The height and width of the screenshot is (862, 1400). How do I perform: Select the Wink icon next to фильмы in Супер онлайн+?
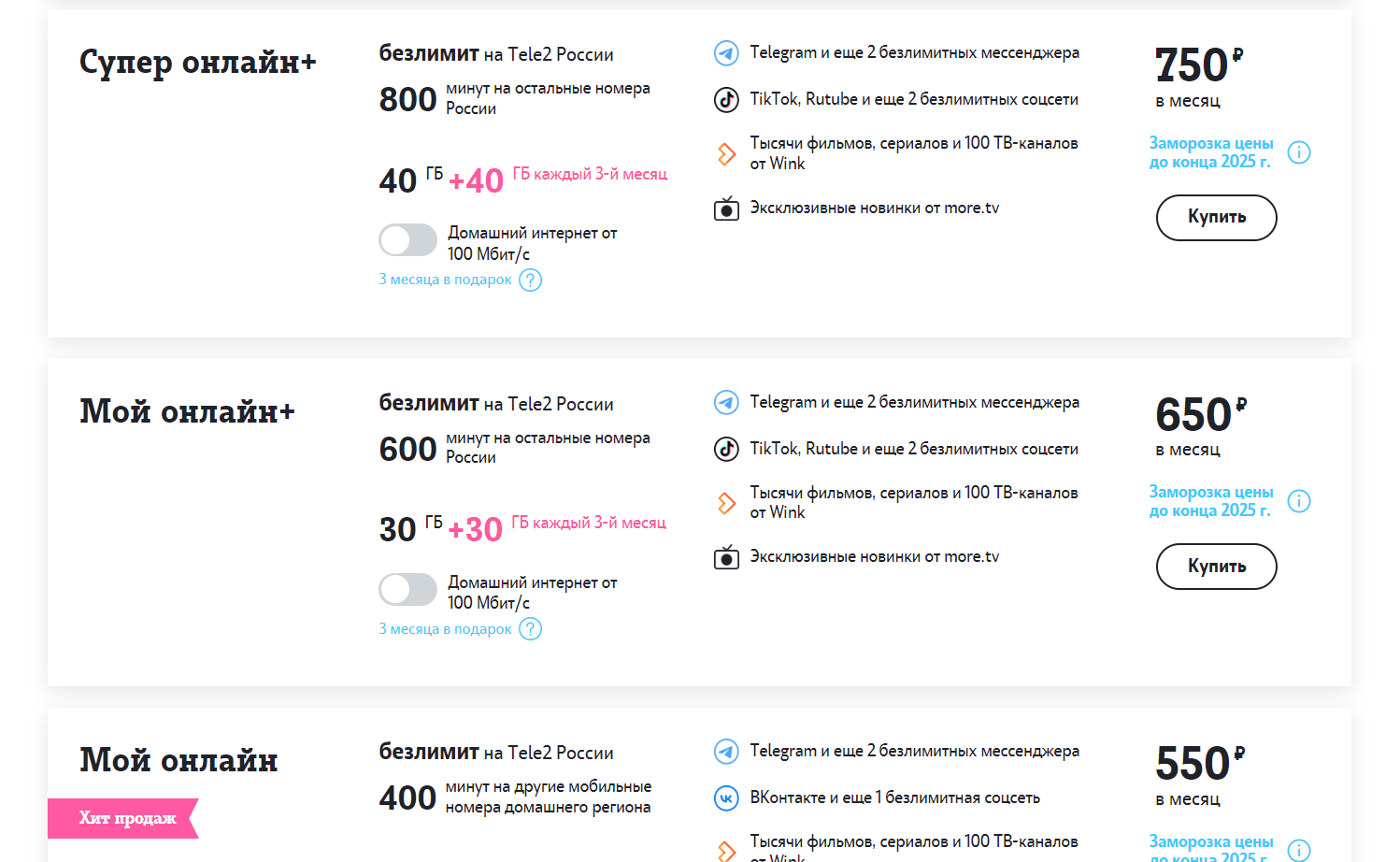726,153
